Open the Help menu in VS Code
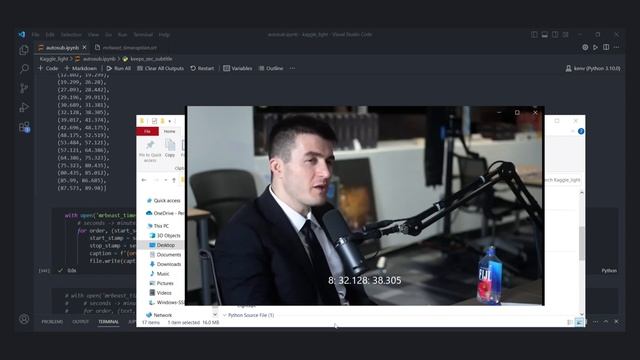 coord(164,35)
